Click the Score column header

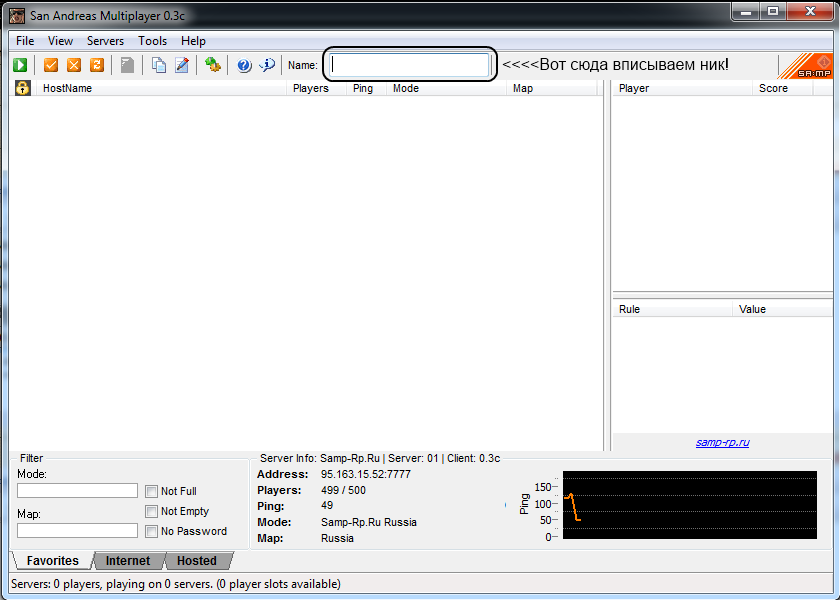point(783,88)
